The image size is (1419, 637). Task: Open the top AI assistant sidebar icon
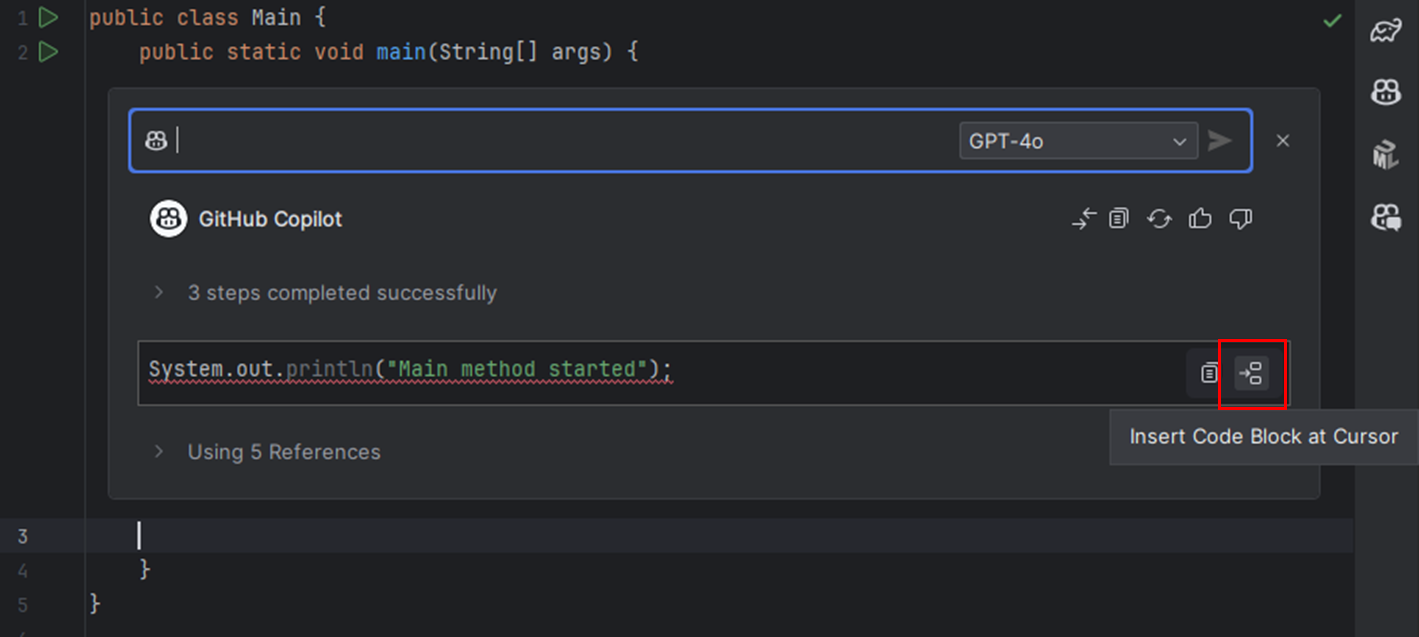(x=1386, y=31)
